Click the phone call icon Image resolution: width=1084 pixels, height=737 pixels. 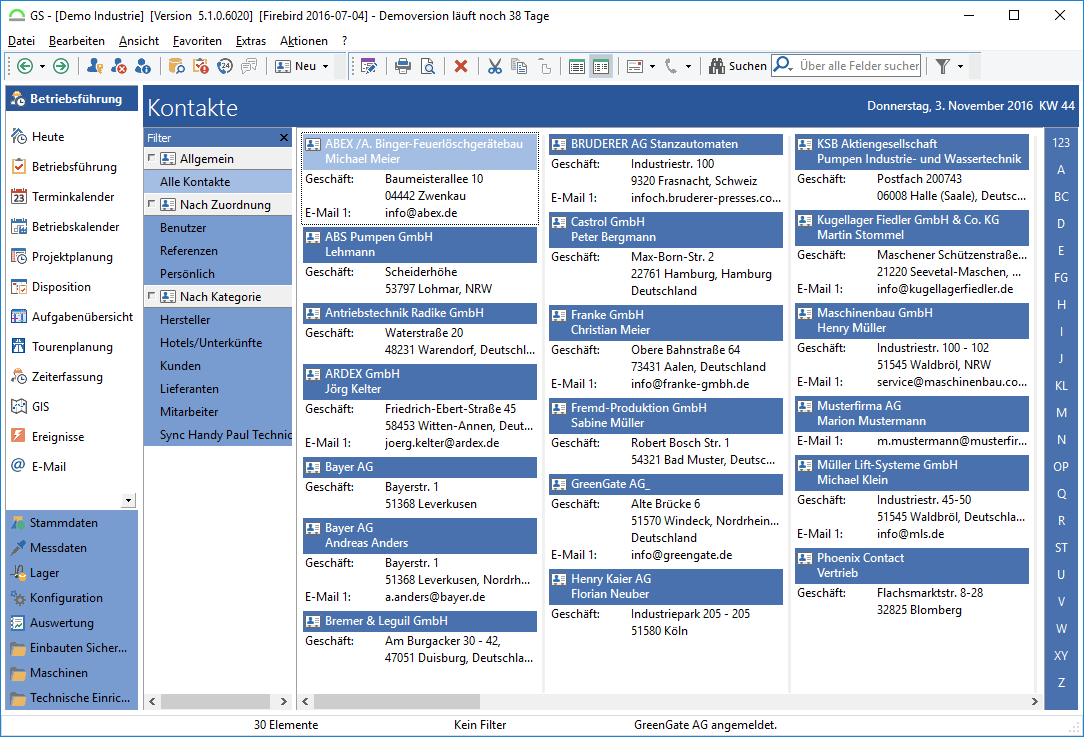[671, 66]
